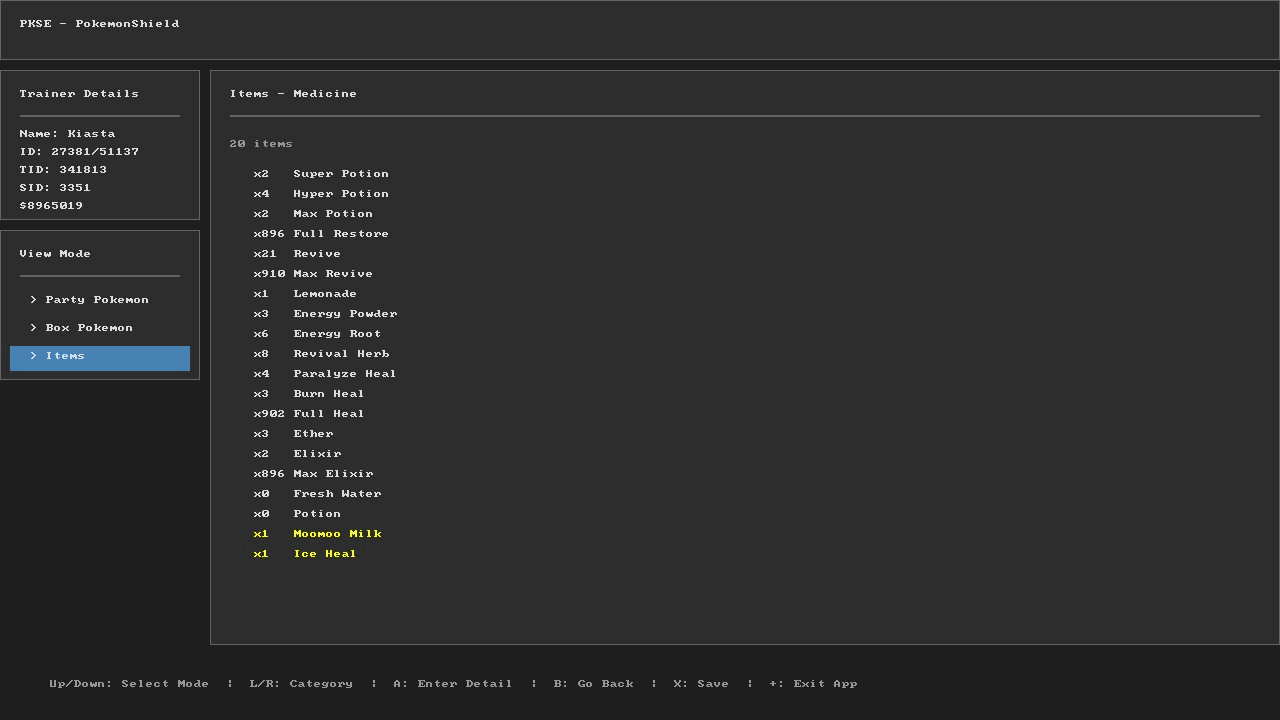Screen dimensions: 1280x720
Task: Select the Burn Heal item
Action: coord(309,394)
